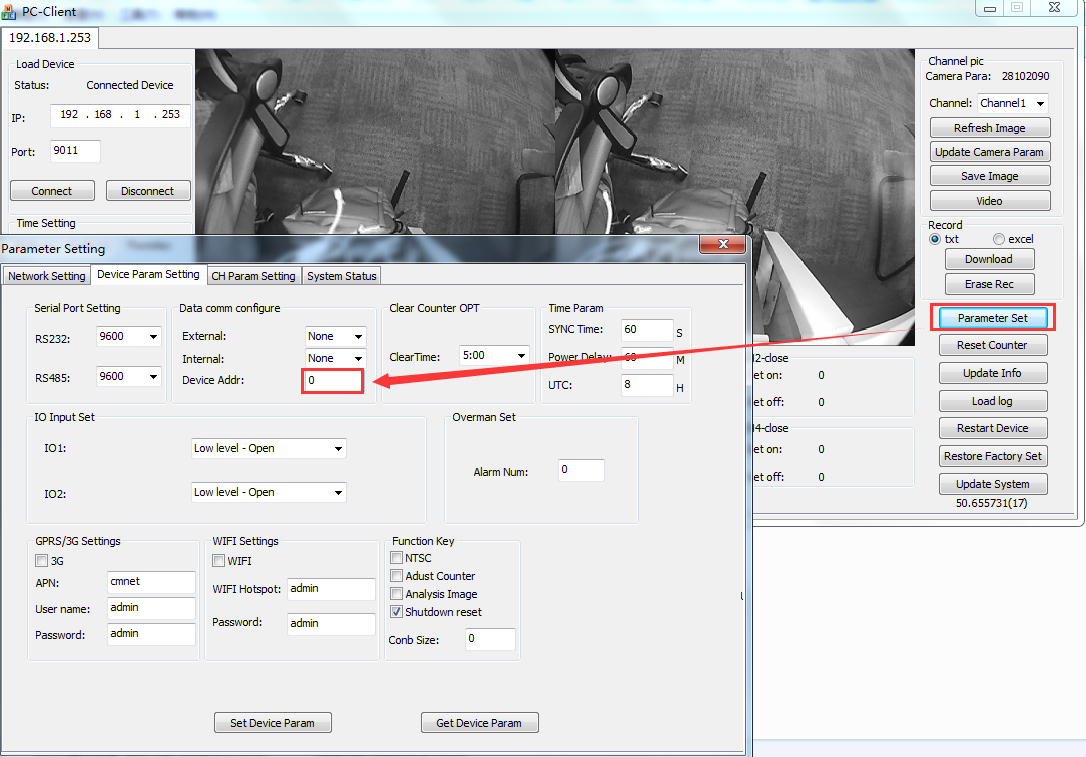The height and width of the screenshot is (757, 1086).
Task: Click the Connect button
Action: 52,191
